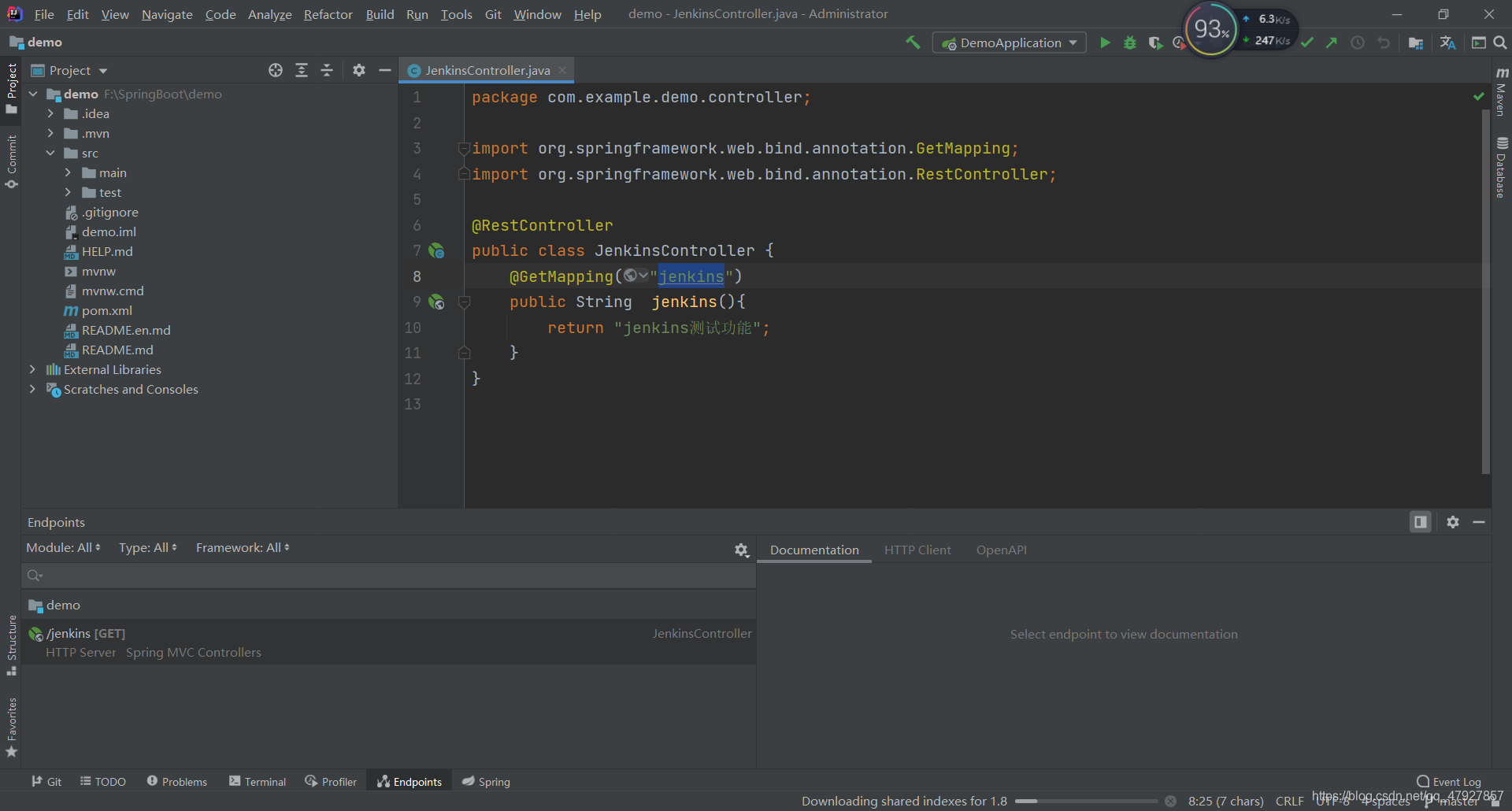The width and height of the screenshot is (1512, 811).
Task: Focus the endpoints search field
Action: pyautogui.click(x=389, y=576)
